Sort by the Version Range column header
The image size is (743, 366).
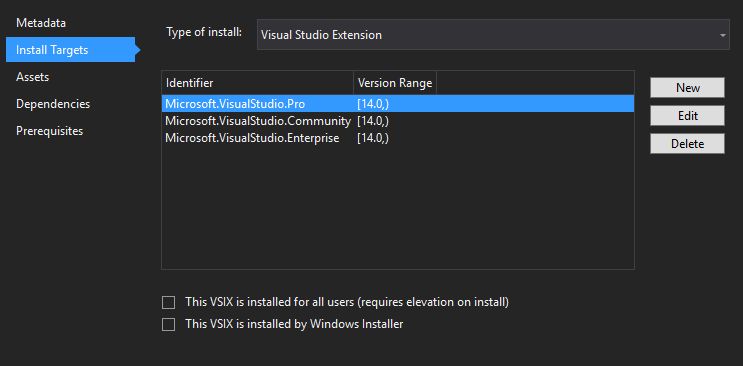(x=395, y=83)
